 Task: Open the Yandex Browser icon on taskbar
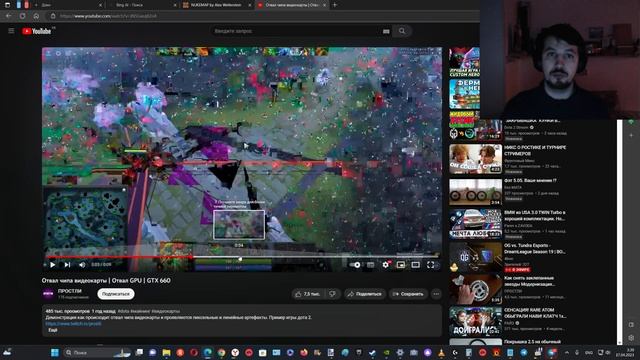pos(235,352)
